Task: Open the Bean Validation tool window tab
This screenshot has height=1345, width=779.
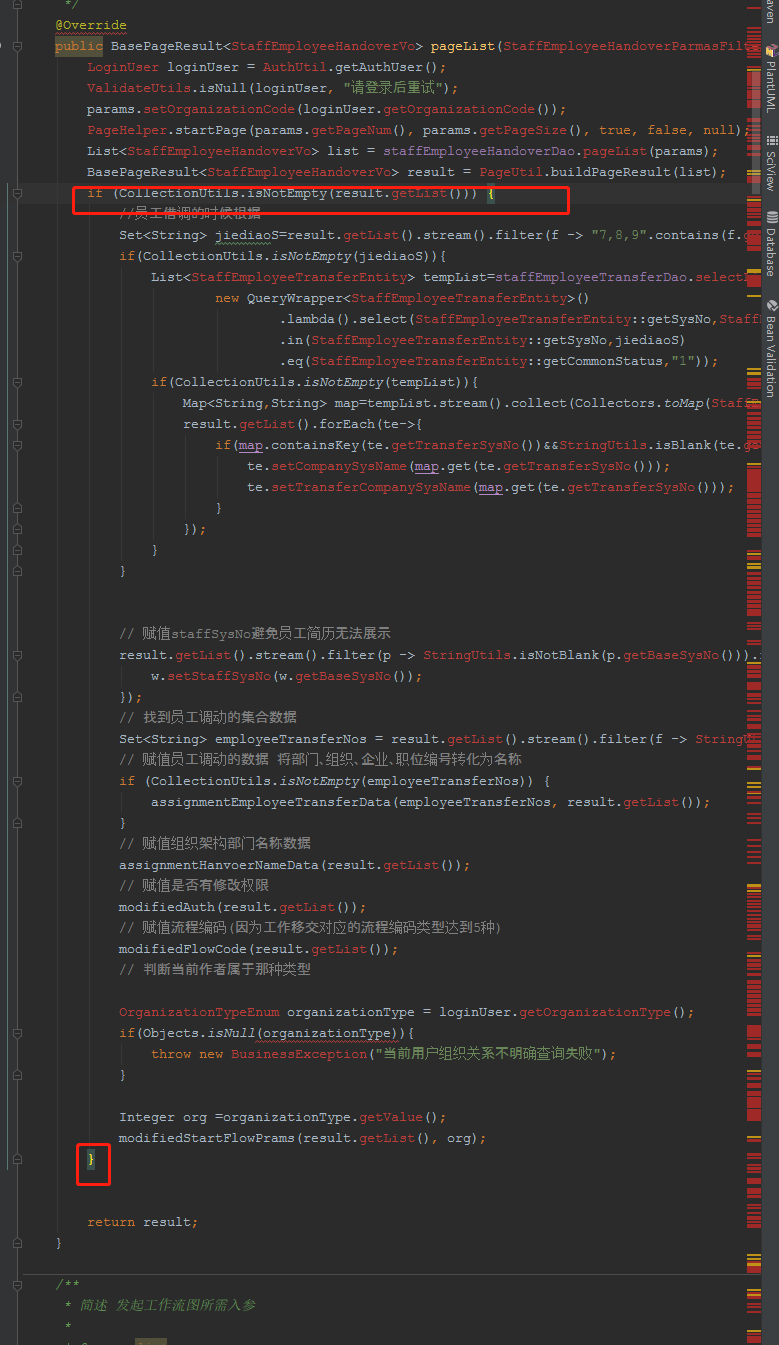Action: (771, 349)
